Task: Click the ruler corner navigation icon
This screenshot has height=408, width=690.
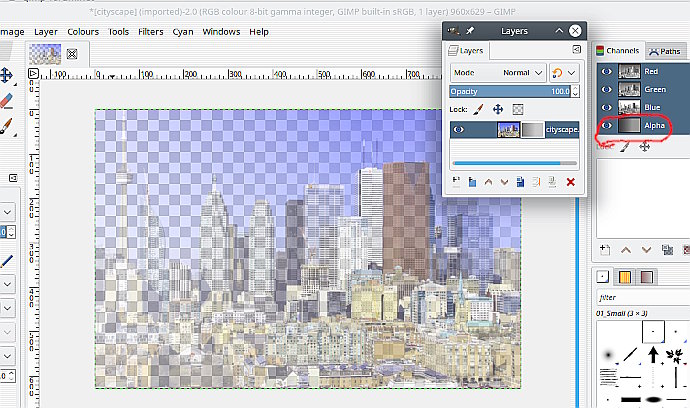Action: point(33,74)
